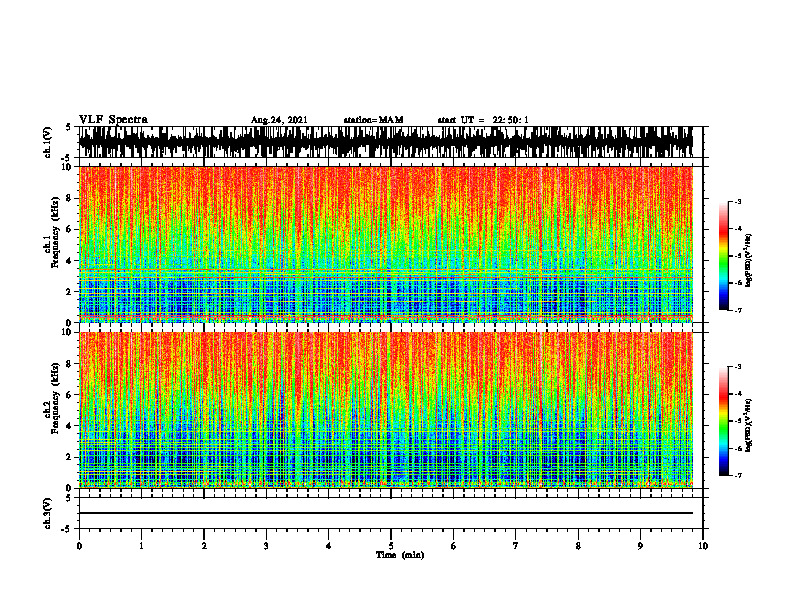Screen dimensions: 792x612
Task: Select the date 'Aug.24, 2021' label
Action: [x=279, y=120]
